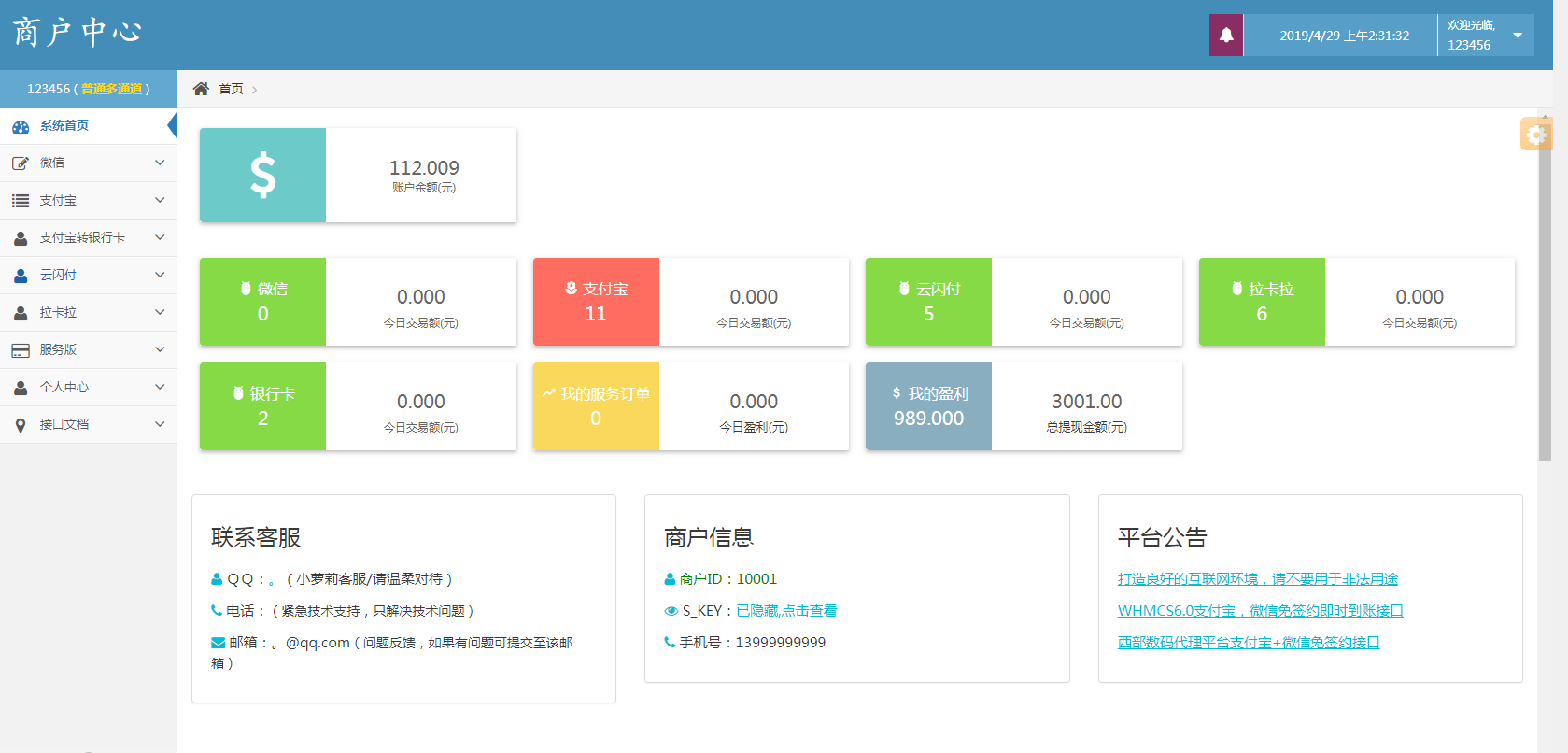Expand the 微信 sidebar menu chevron
The image size is (1568, 753).
click(160, 163)
